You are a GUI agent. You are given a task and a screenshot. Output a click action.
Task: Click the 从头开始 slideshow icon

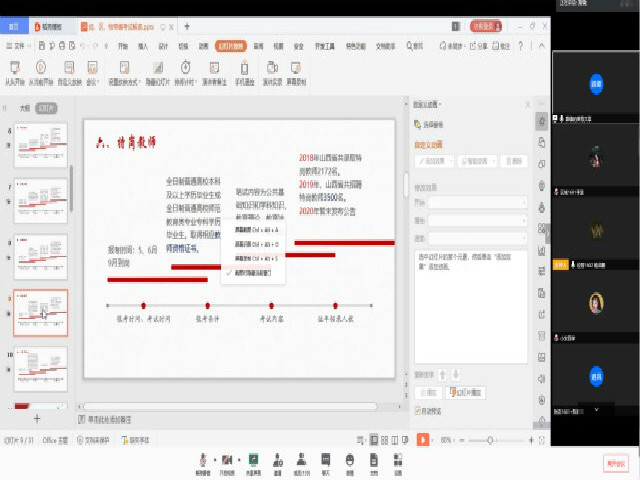coord(16,69)
